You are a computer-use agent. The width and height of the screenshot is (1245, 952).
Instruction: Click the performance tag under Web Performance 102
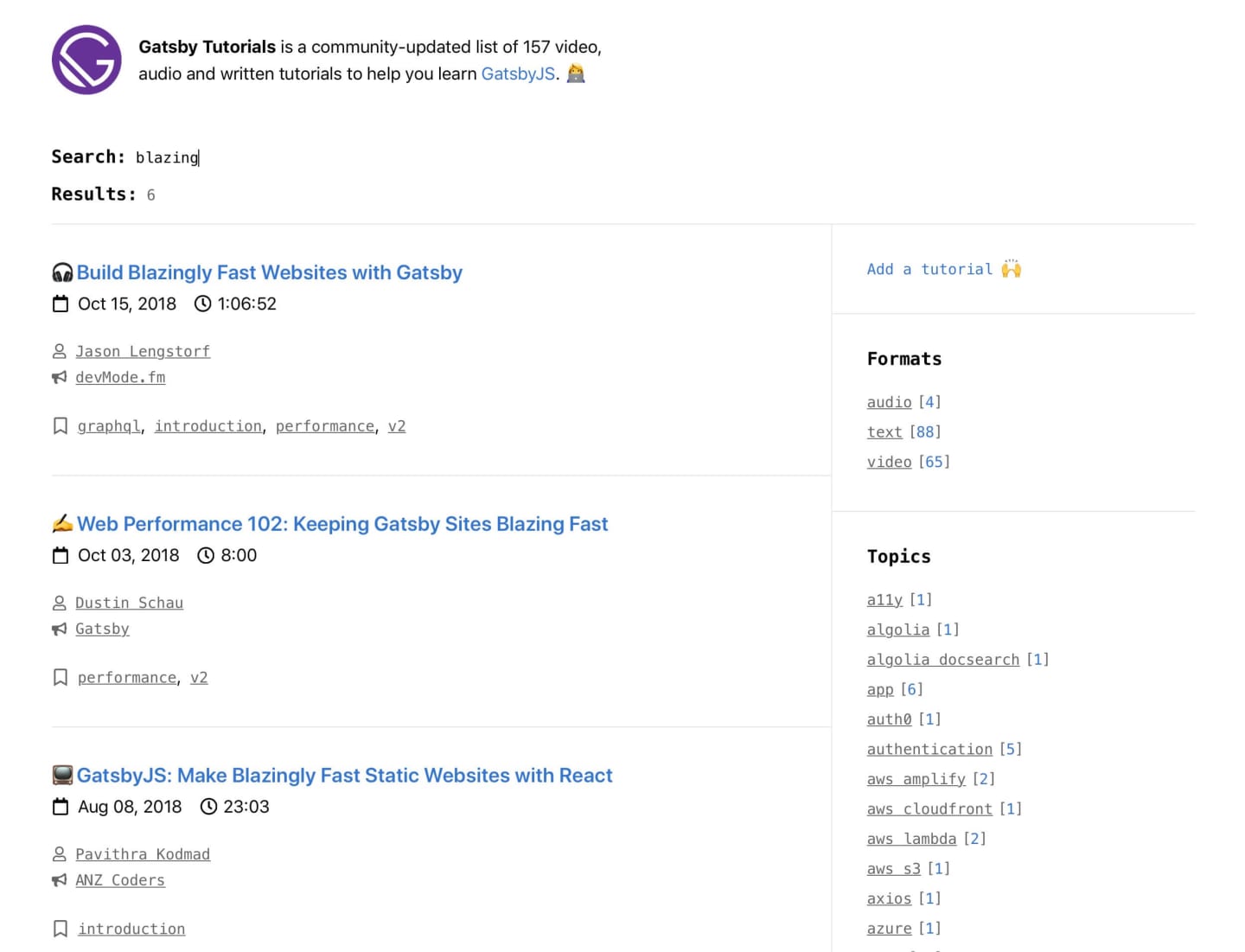[127, 678]
